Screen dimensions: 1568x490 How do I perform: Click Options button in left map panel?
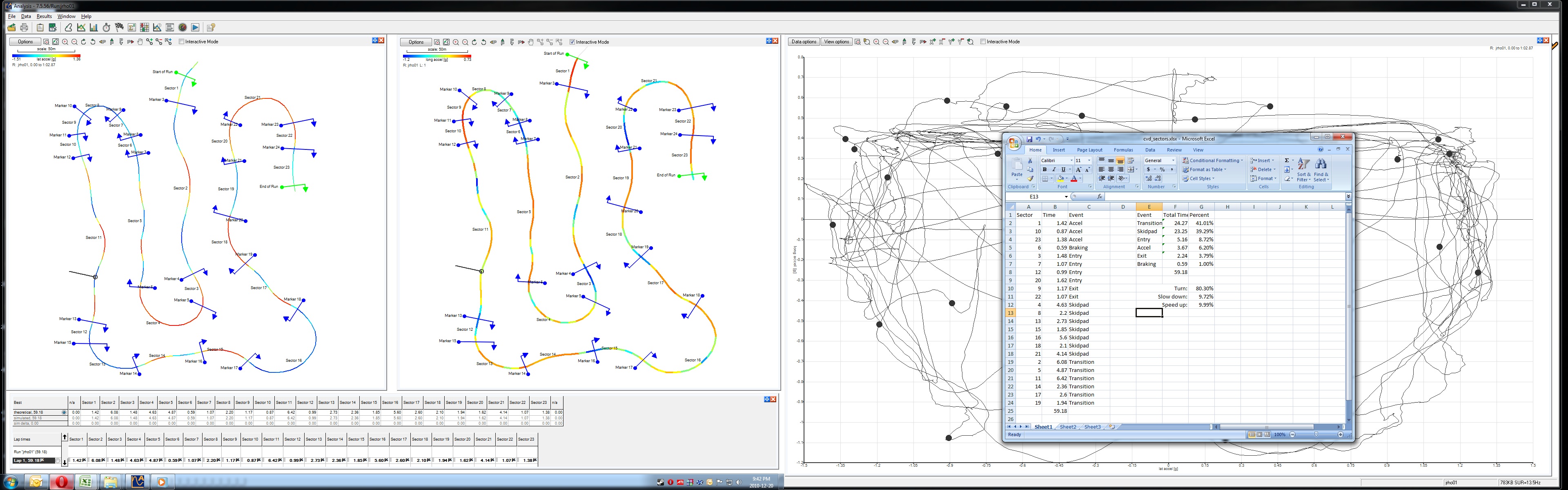coord(25,42)
